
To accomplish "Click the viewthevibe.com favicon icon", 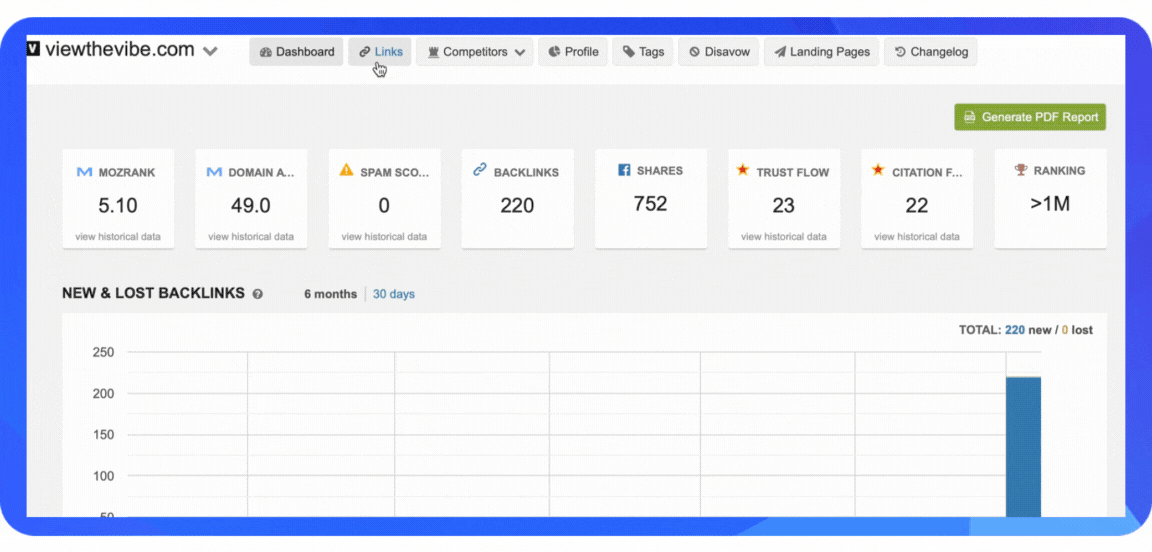I will 33,49.
